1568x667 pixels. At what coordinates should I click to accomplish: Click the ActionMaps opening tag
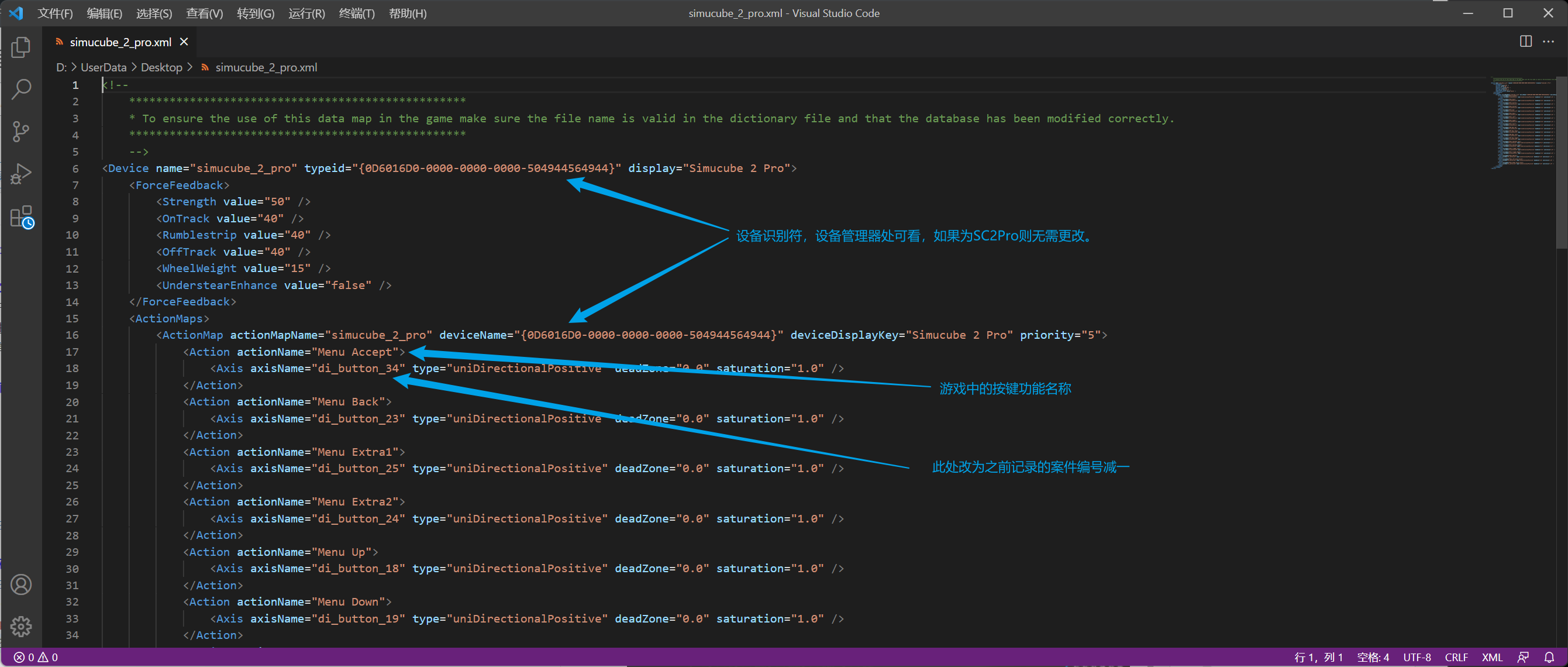point(168,318)
